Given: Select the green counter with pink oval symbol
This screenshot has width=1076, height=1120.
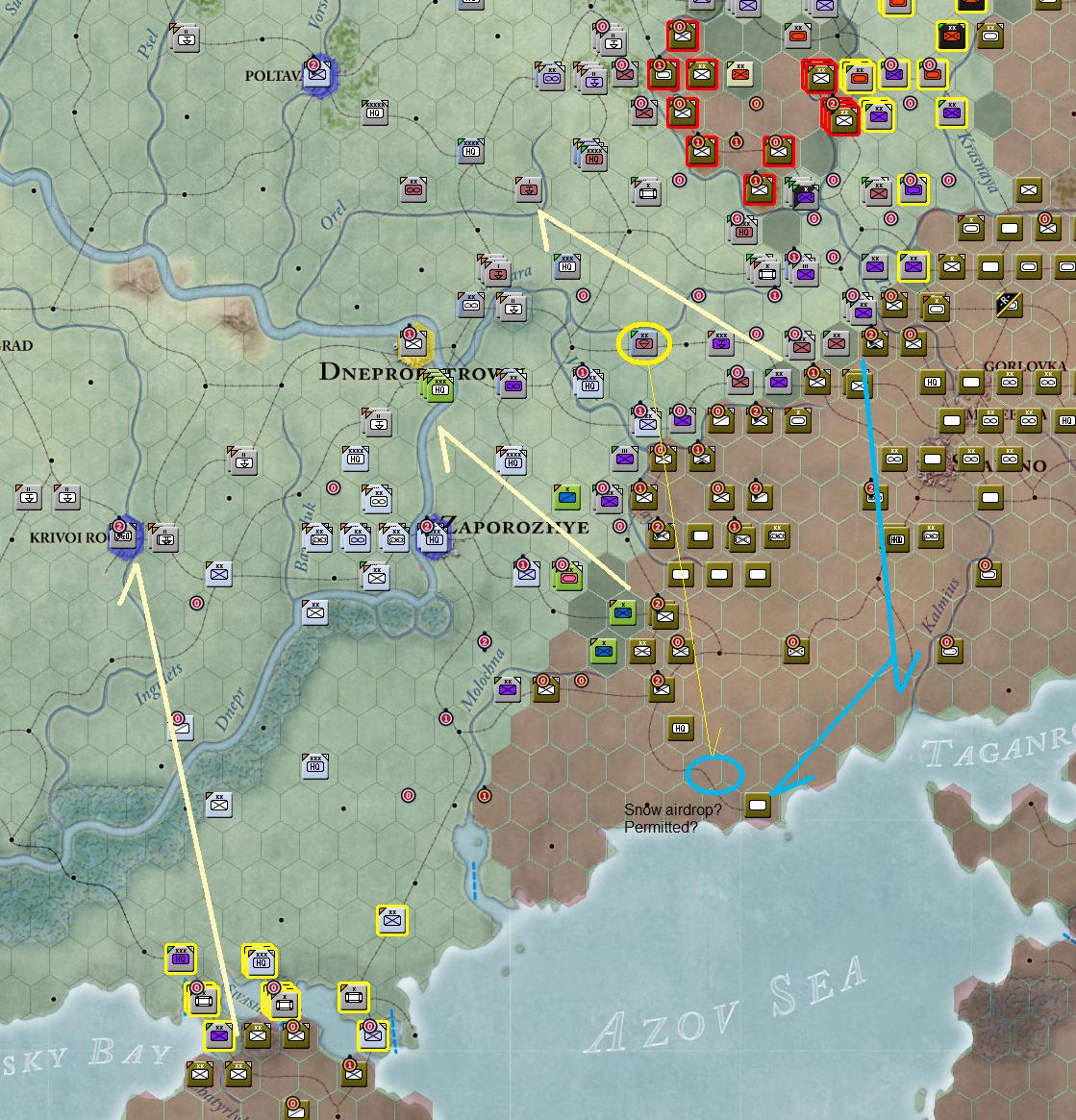Looking at the screenshot, I should [568, 576].
